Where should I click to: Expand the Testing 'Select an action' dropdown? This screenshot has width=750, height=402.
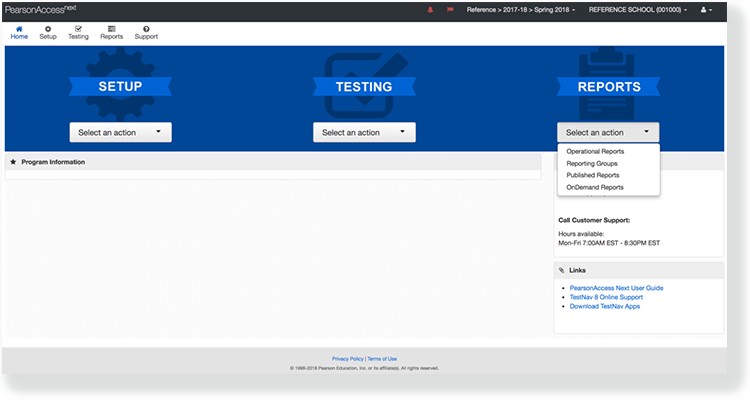pos(363,132)
